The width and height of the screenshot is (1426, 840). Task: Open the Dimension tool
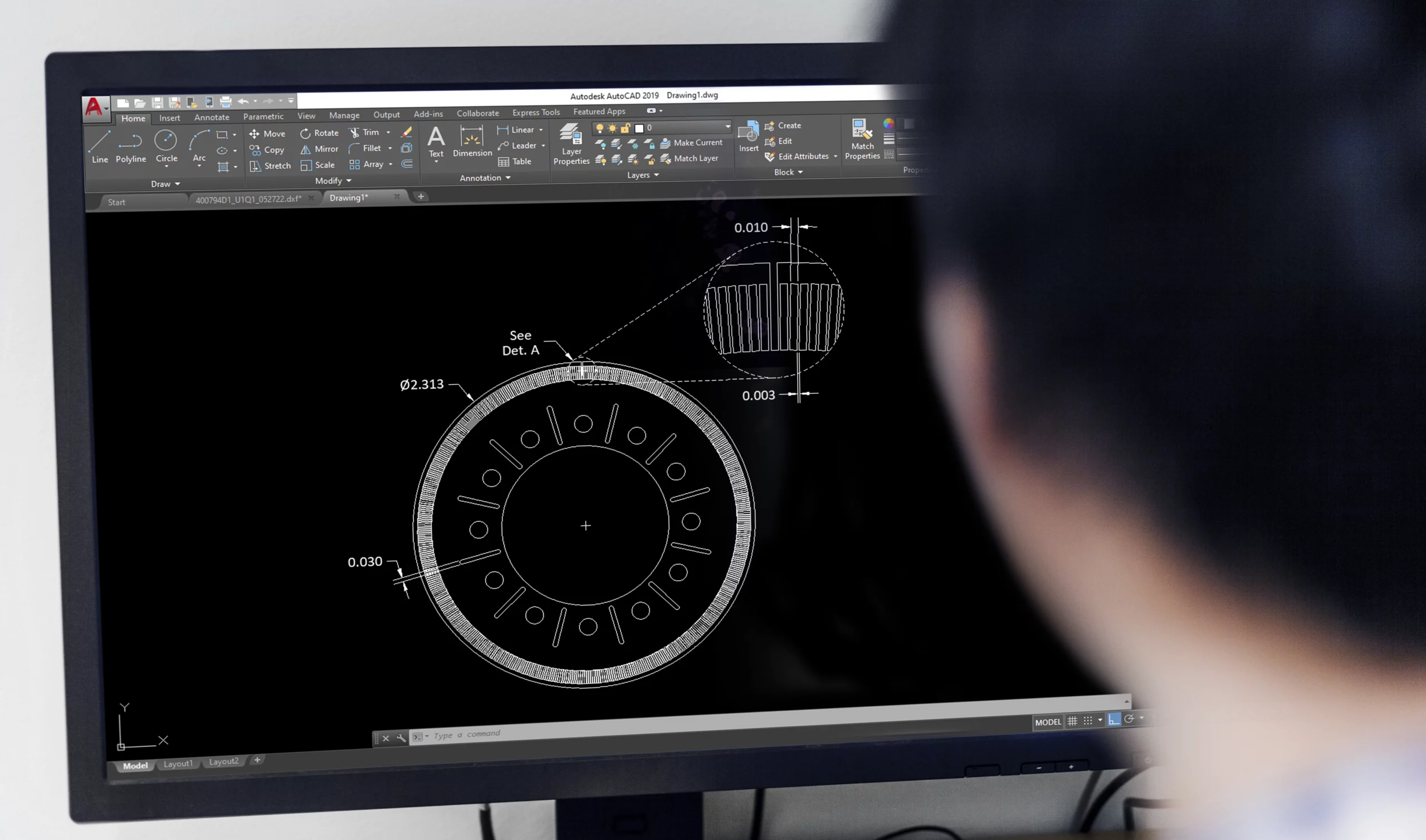(x=472, y=141)
